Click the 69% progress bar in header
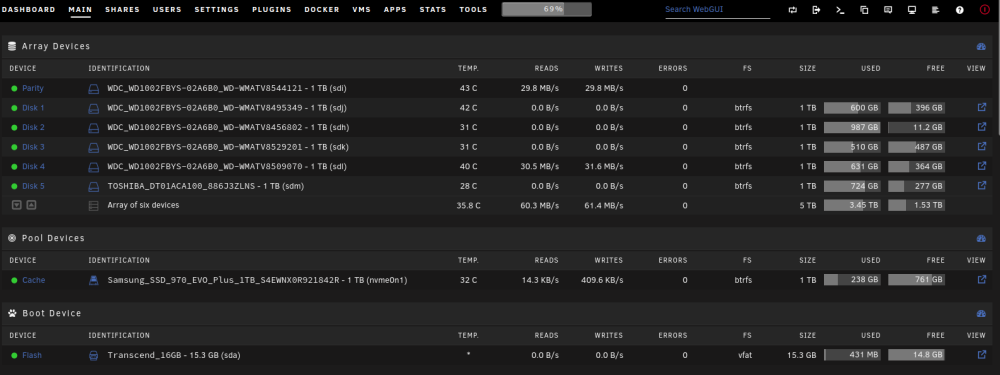The width and height of the screenshot is (1000, 375). (547, 10)
